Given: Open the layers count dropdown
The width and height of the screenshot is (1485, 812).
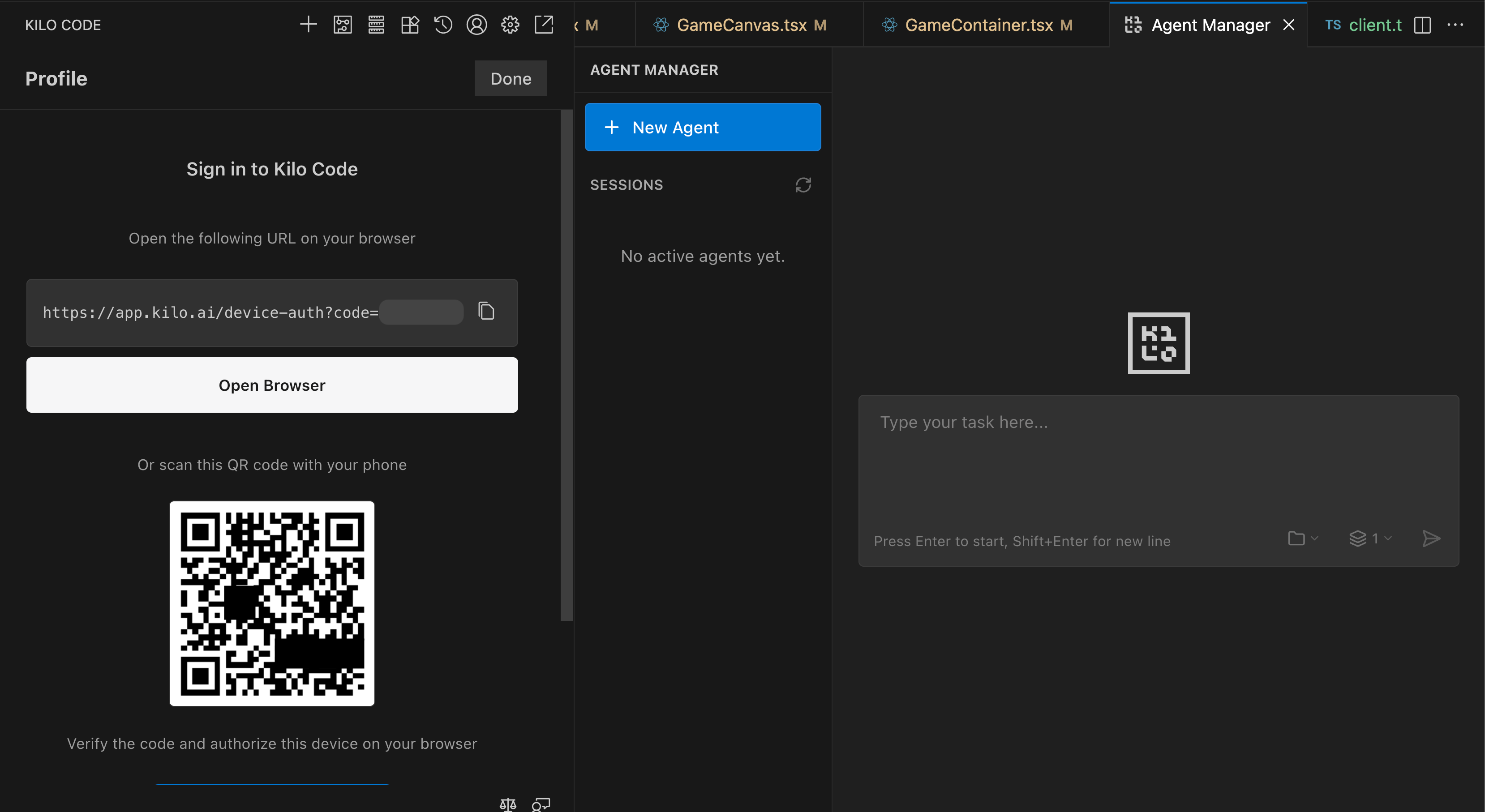Looking at the screenshot, I should pos(1371,538).
